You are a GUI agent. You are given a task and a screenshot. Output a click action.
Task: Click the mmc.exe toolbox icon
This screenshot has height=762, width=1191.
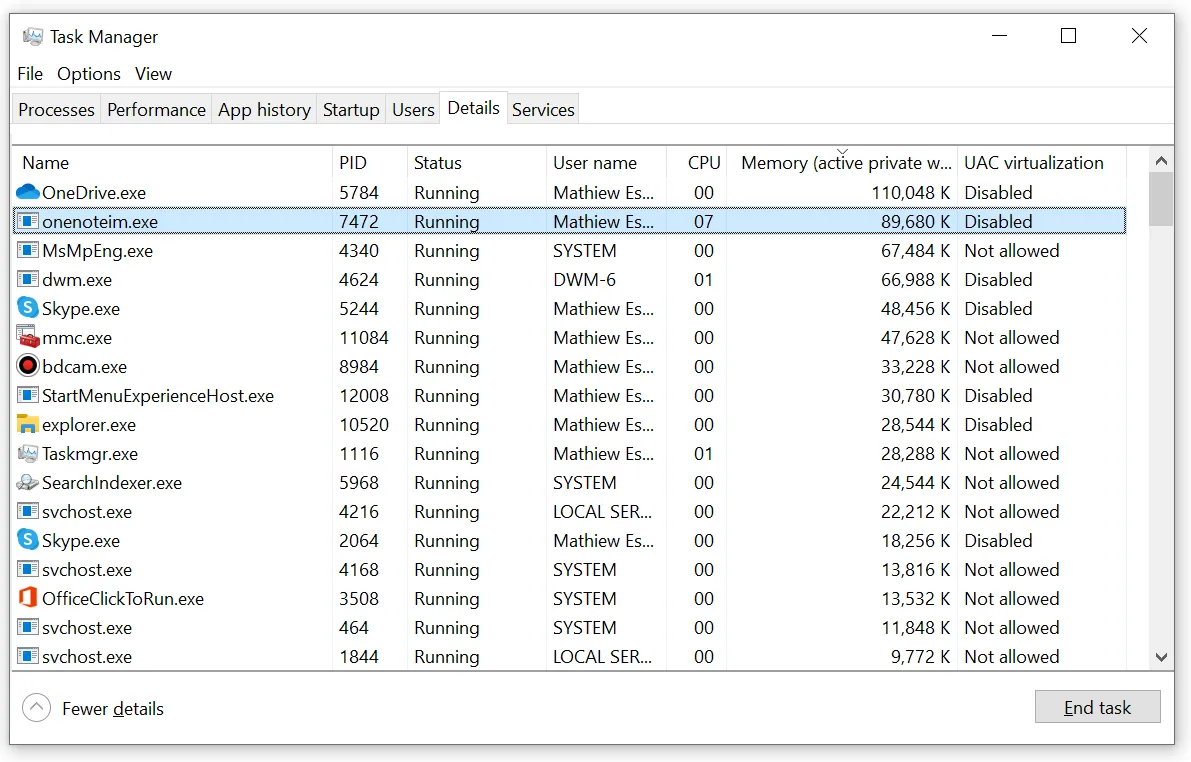28,337
